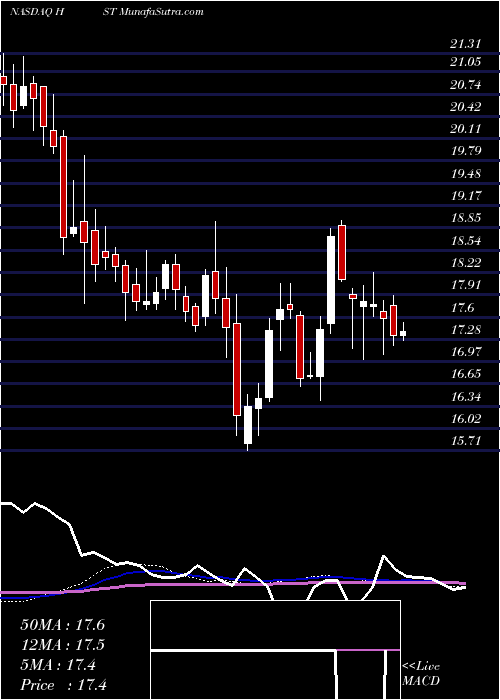Click the NASDAQ chart title text
The image size is (500, 700).
click(x=106, y=11)
